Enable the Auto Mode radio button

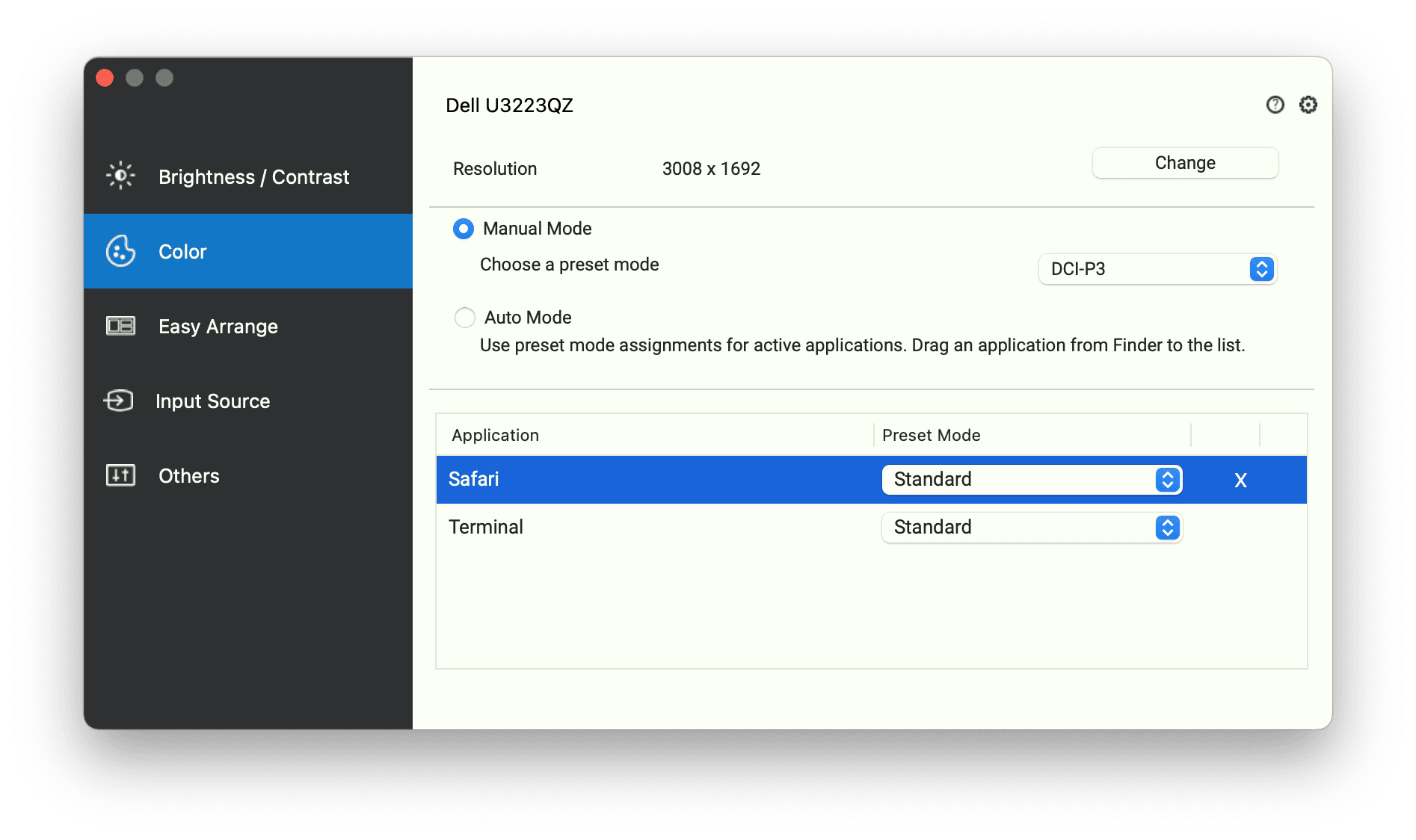pyautogui.click(x=465, y=318)
